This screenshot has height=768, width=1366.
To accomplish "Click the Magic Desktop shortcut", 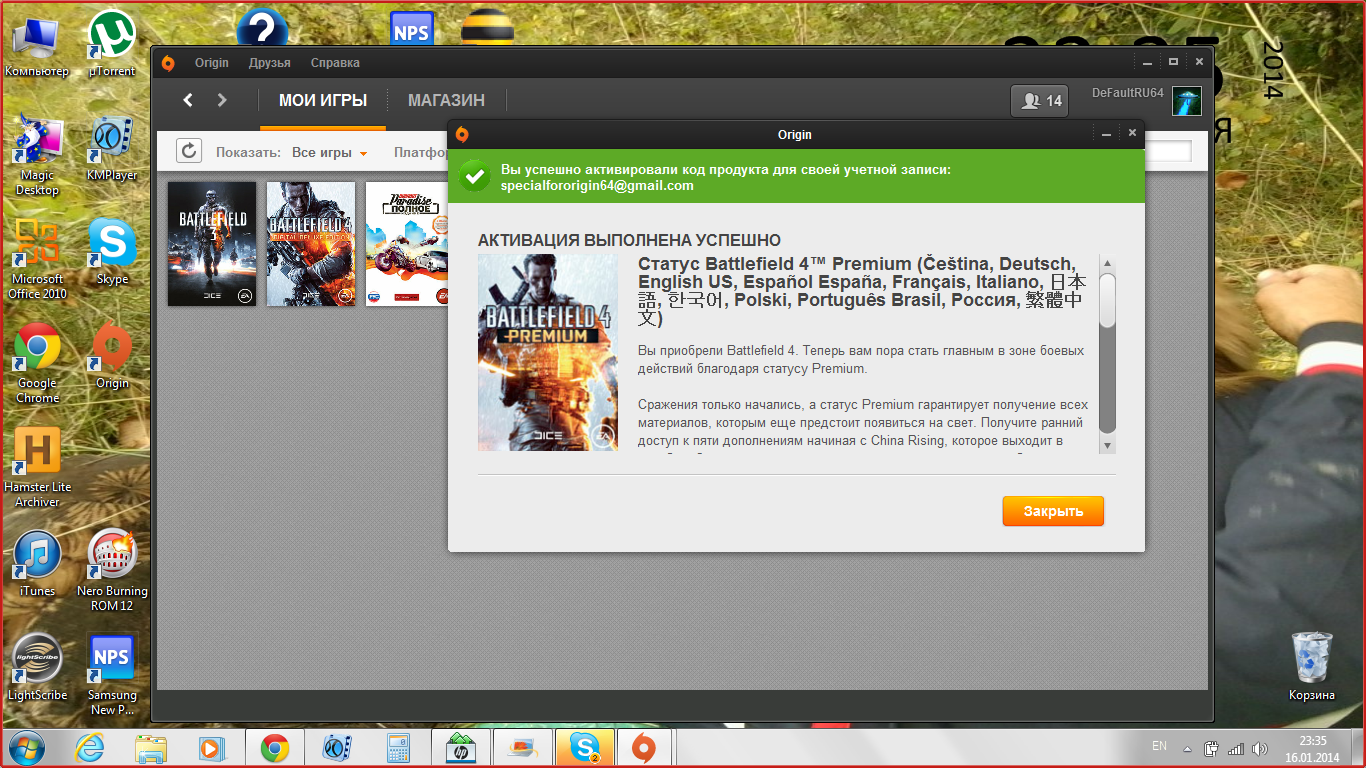I will (x=37, y=156).
